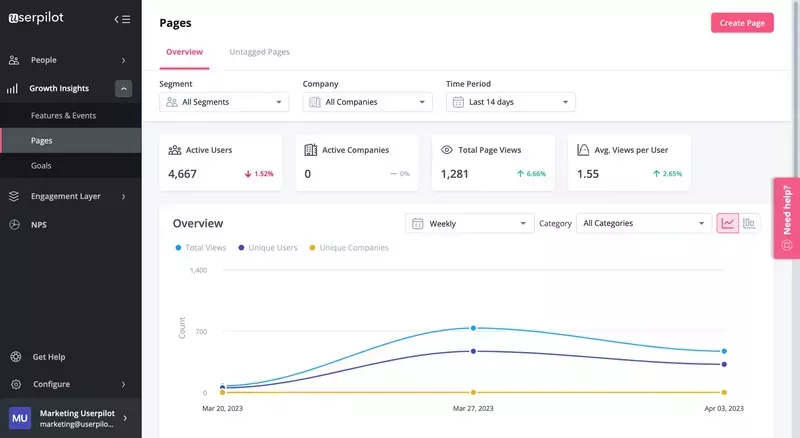Switch to the Untagged Pages tab
The height and width of the screenshot is (438, 800).
[259, 52]
